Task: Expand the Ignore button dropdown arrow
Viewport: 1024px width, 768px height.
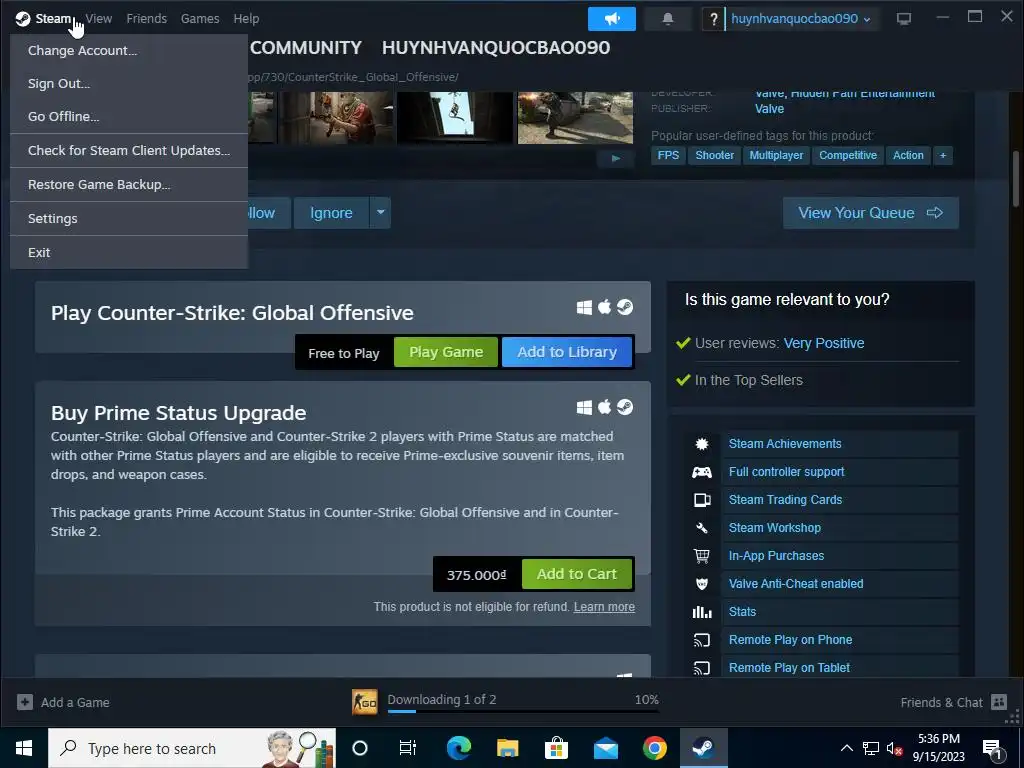Action: [380, 213]
